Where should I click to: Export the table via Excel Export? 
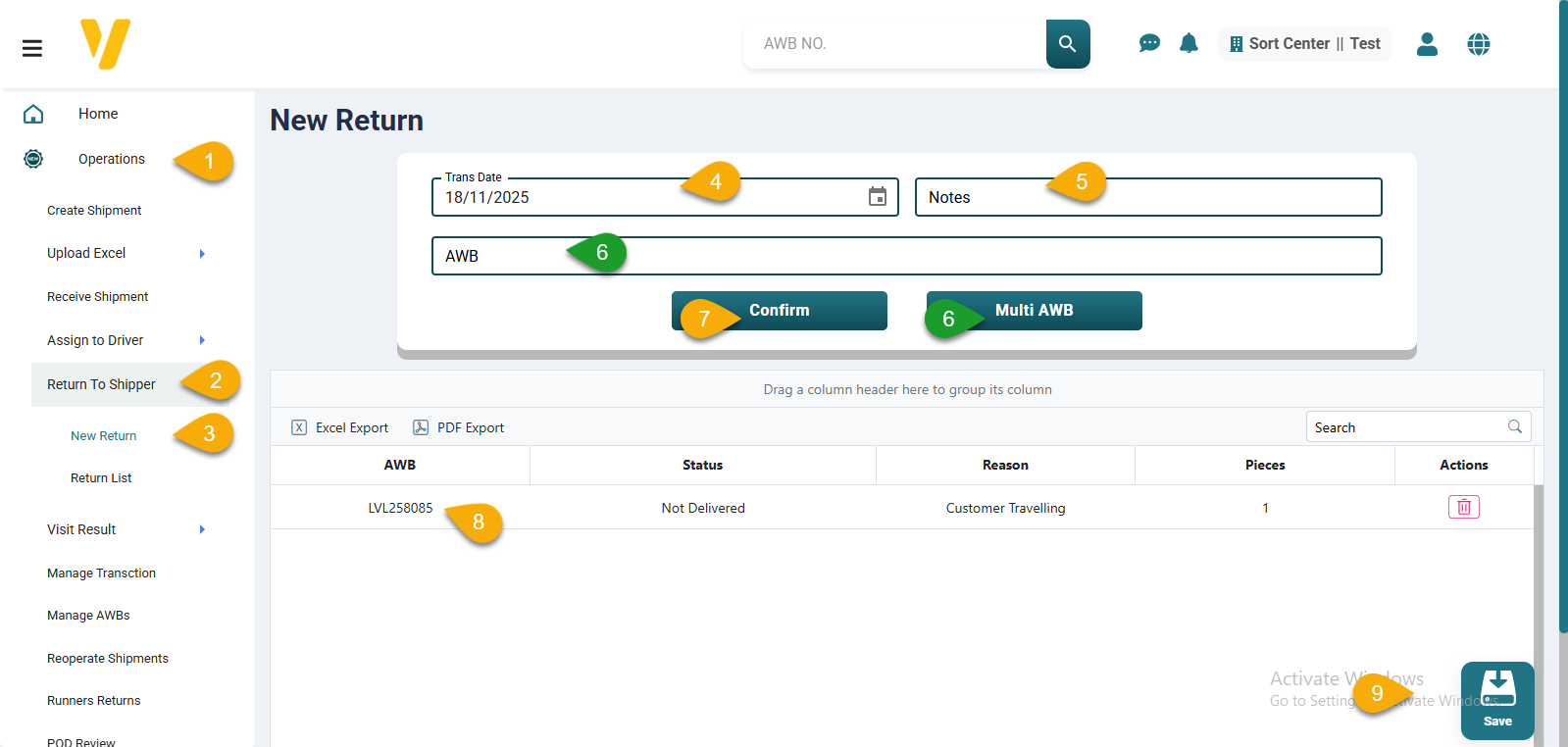click(340, 427)
